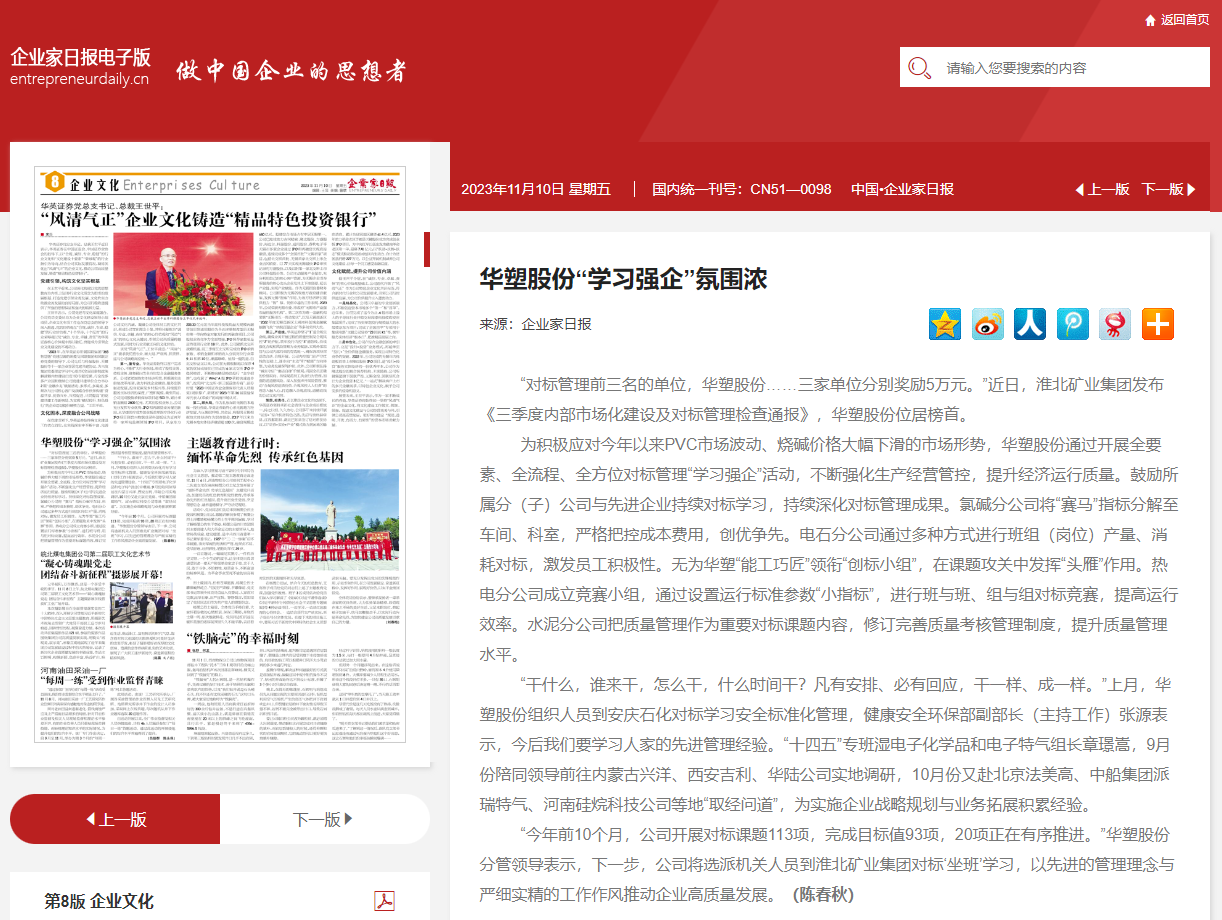Open the 第8版 企业文化 section heading
The width and height of the screenshot is (1222, 920).
[x=99, y=901]
